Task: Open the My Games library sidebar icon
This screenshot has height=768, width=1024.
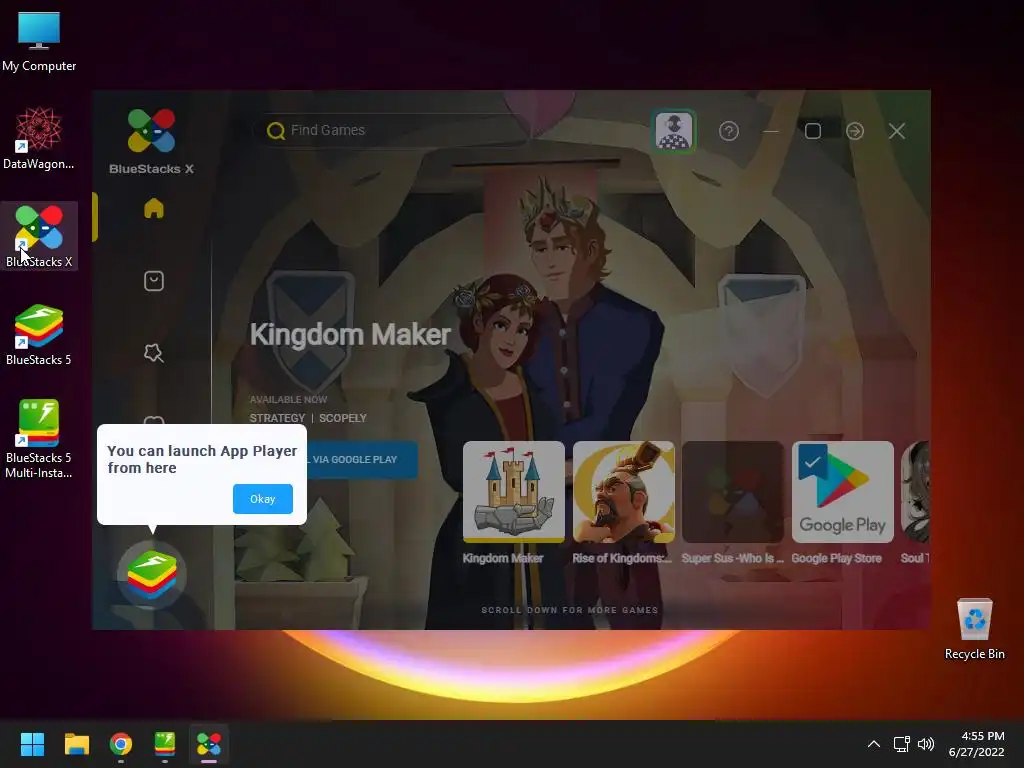Action: click(153, 281)
